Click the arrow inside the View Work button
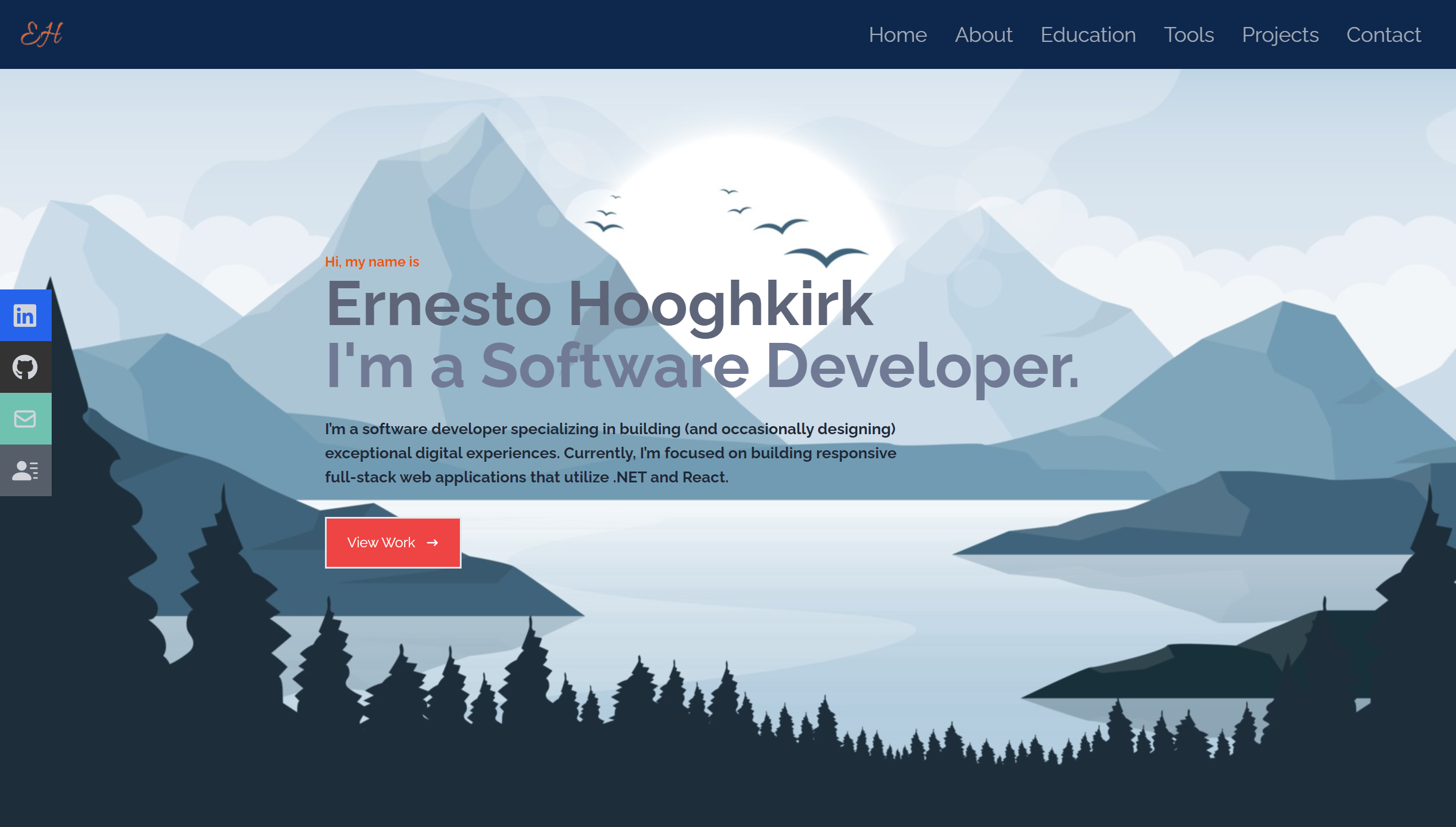1456x827 pixels. point(433,543)
